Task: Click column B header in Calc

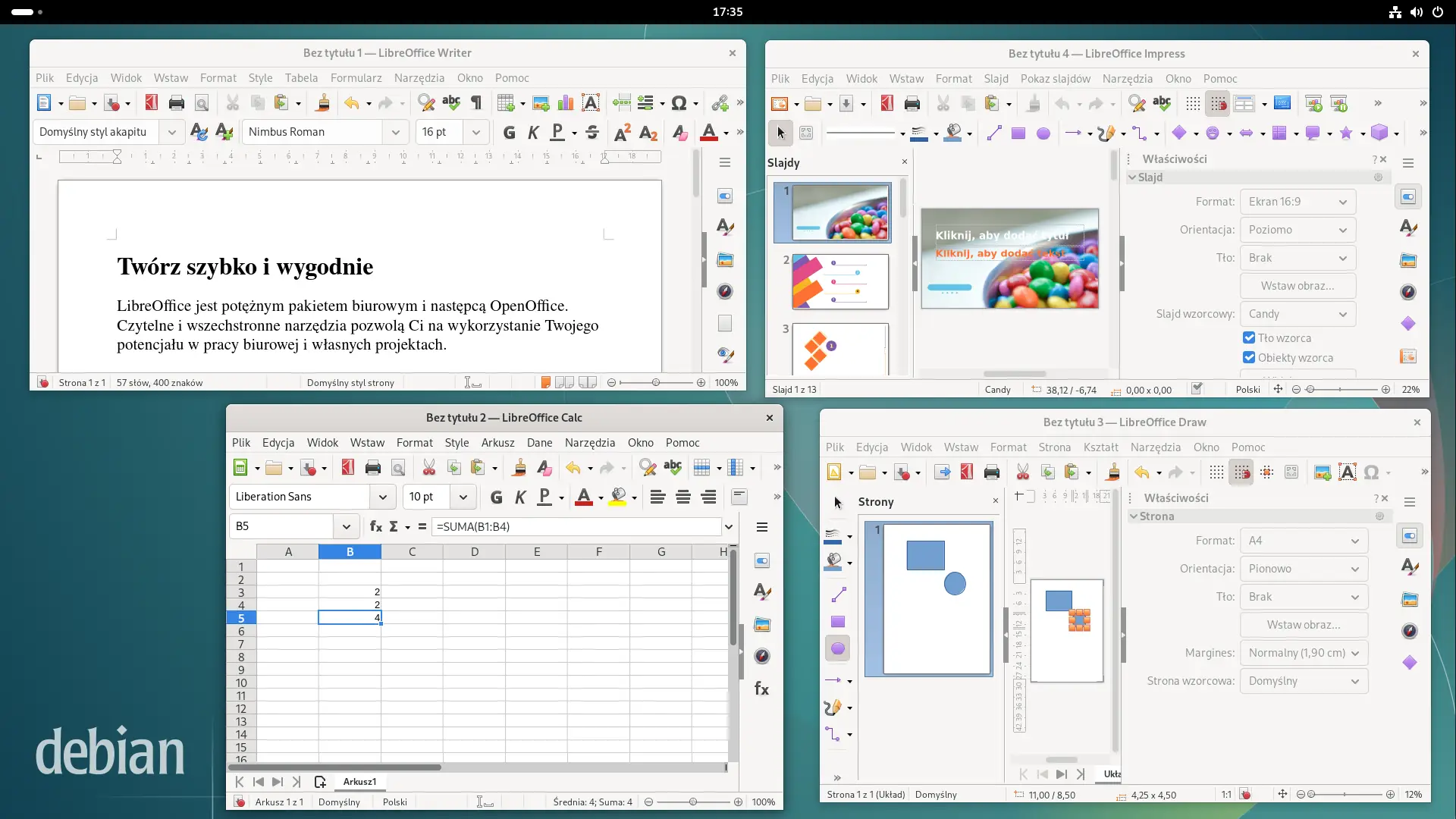Action: [x=350, y=552]
